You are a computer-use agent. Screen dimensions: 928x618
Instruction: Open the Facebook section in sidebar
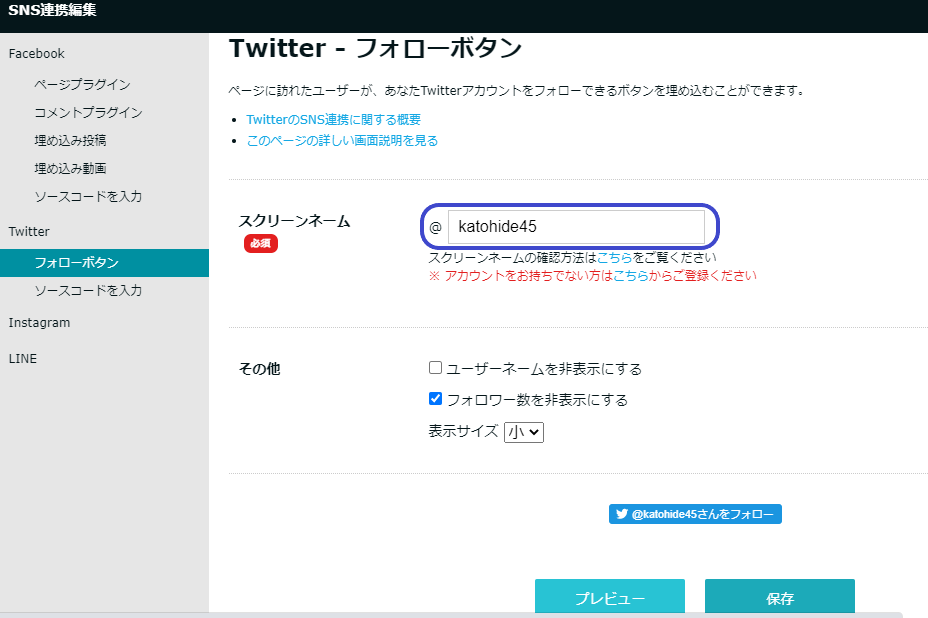point(37,53)
